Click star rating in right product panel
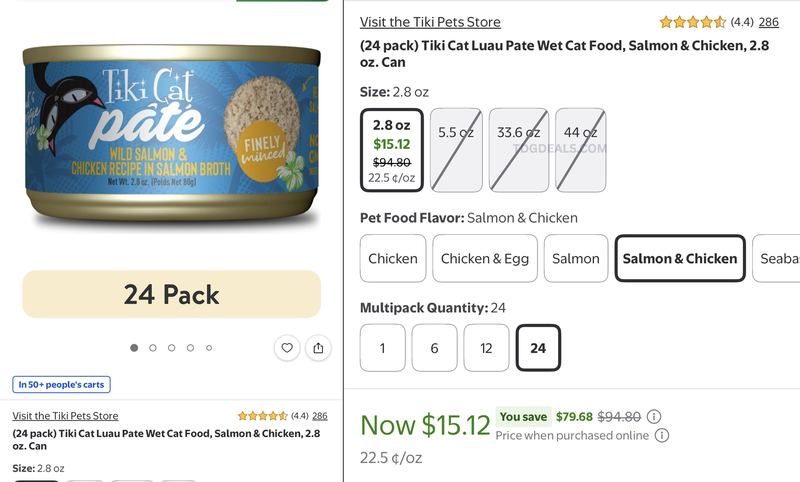800x482 pixels. (x=692, y=22)
